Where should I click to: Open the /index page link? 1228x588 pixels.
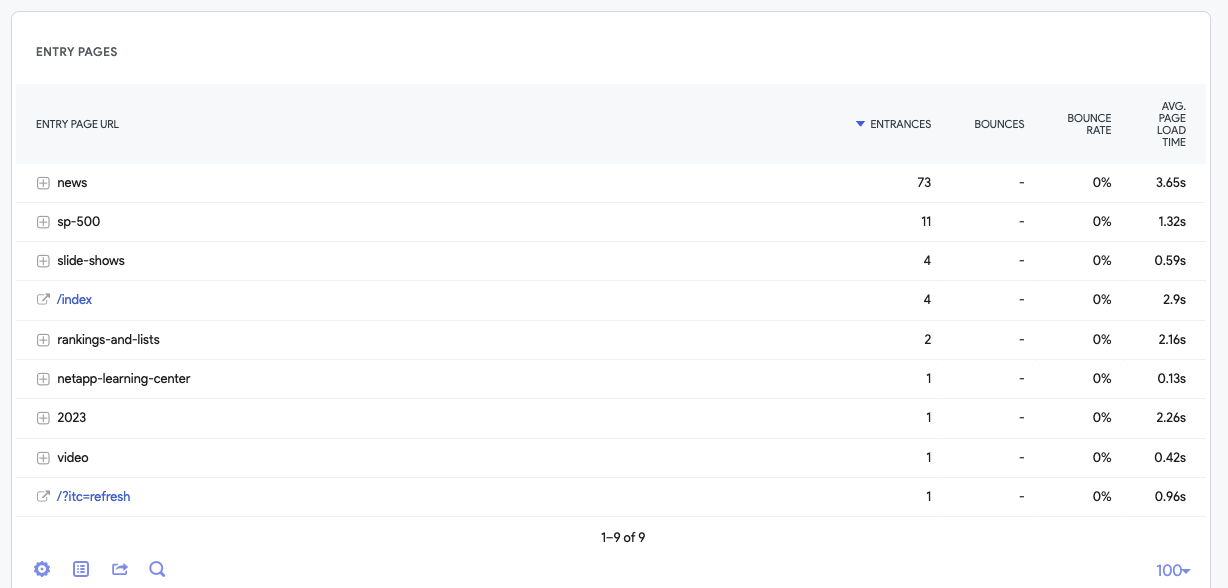tap(75, 299)
